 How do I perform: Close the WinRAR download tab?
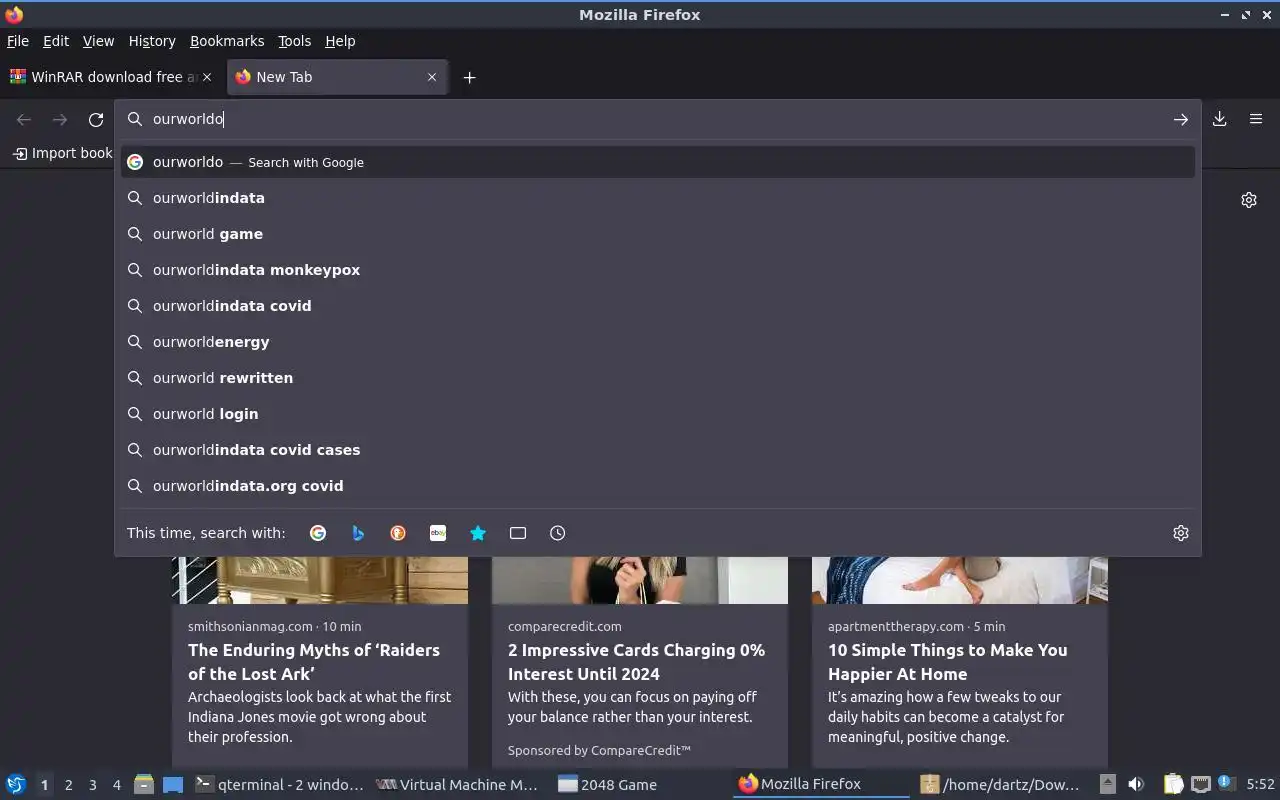[x=207, y=77]
